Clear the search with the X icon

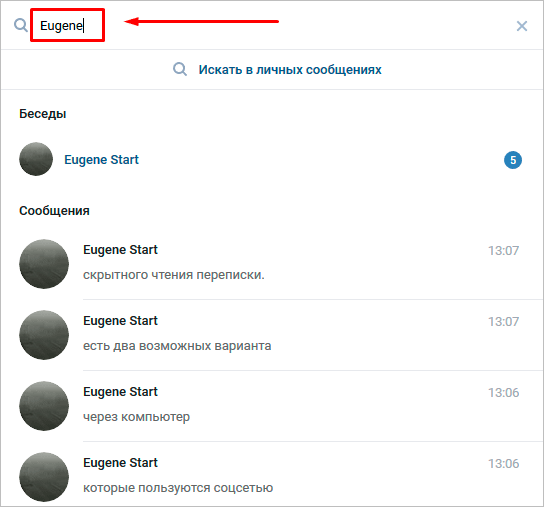[x=521, y=26]
